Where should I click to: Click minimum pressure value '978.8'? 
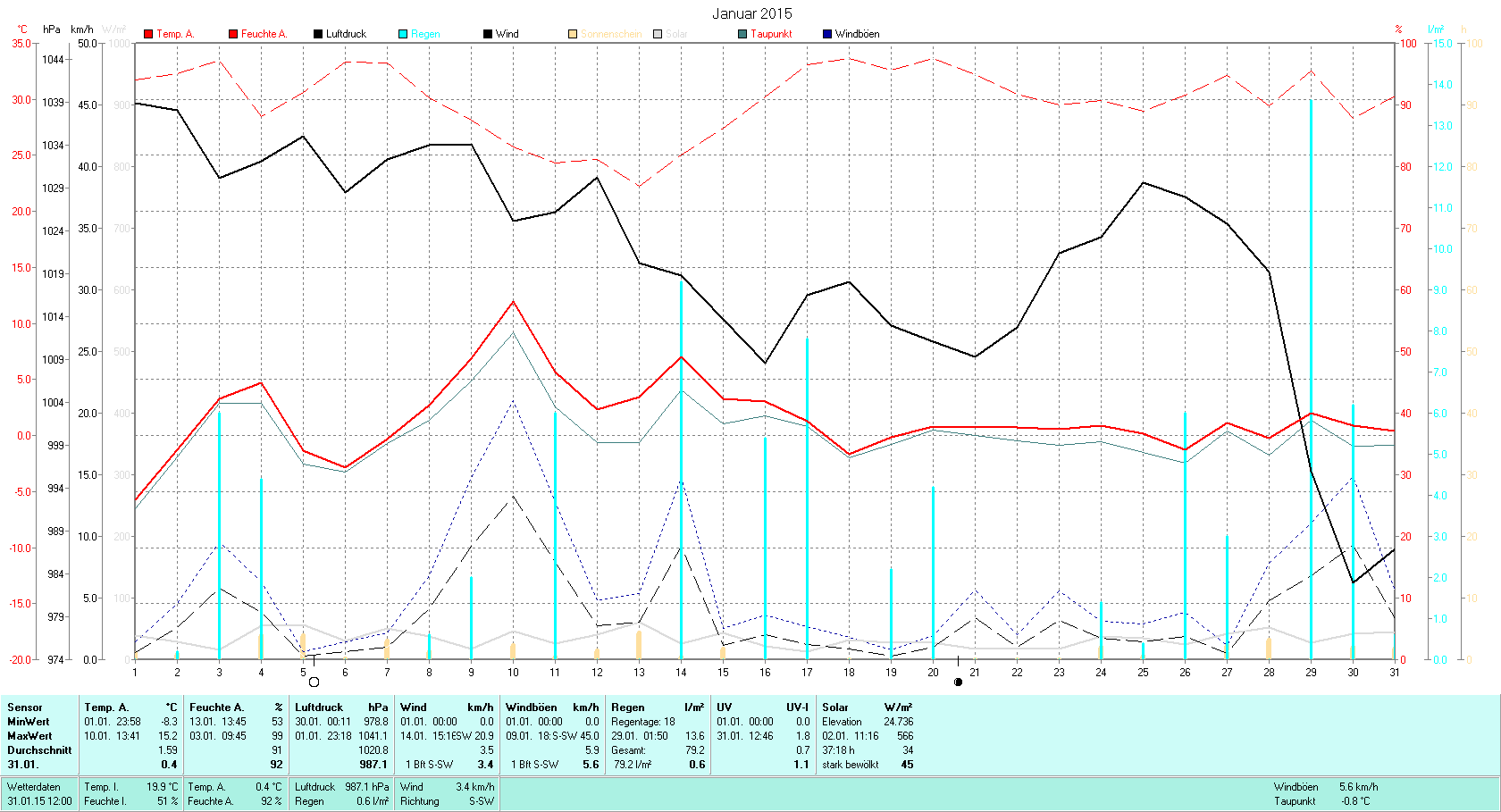[x=376, y=722]
